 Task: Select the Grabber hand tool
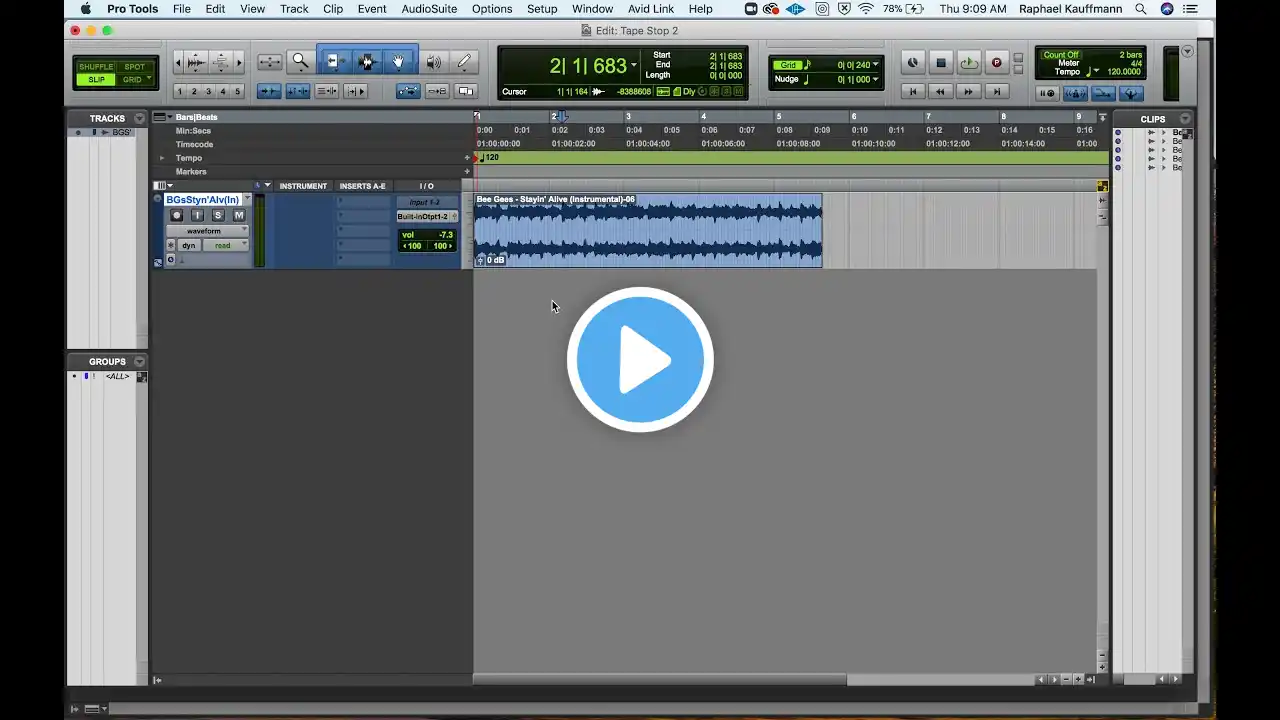(x=398, y=62)
